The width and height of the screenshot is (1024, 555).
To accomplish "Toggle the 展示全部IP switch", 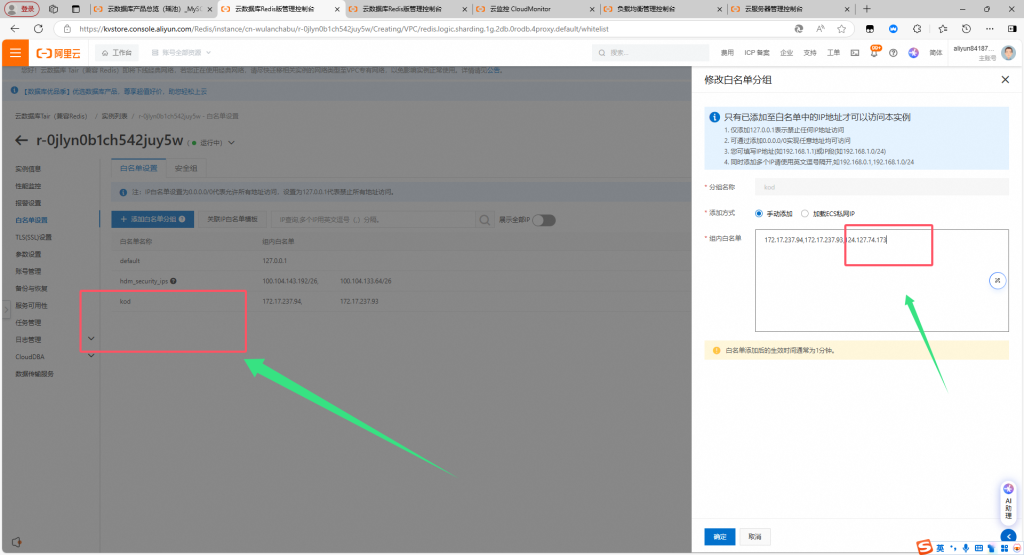I will (x=543, y=219).
